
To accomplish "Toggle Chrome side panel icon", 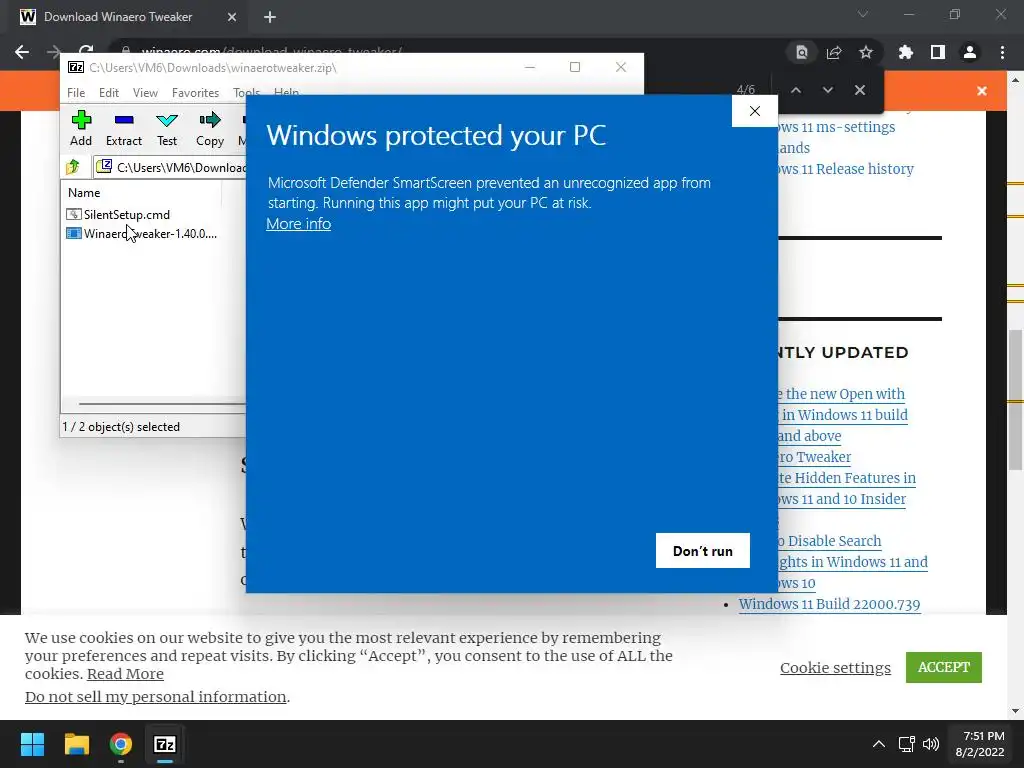I will click(x=938, y=52).
